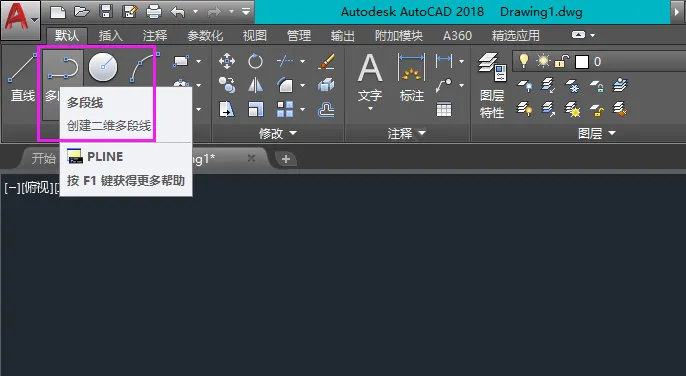686x376 pixels.
Task: Expand the leader tool dropdown arrow
Action: (x=461, y=85)
